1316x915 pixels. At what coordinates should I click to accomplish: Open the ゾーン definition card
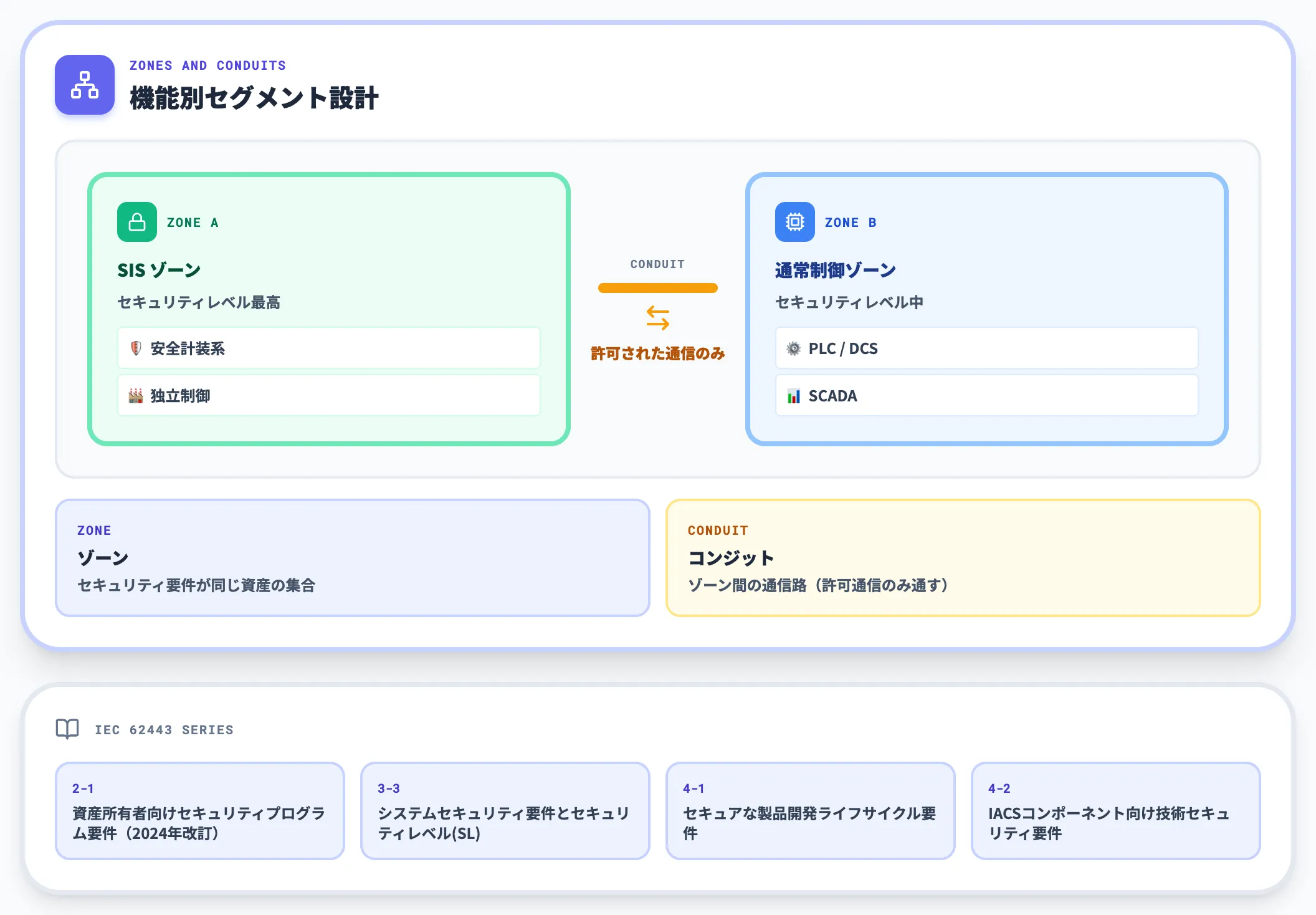point(353,558)
